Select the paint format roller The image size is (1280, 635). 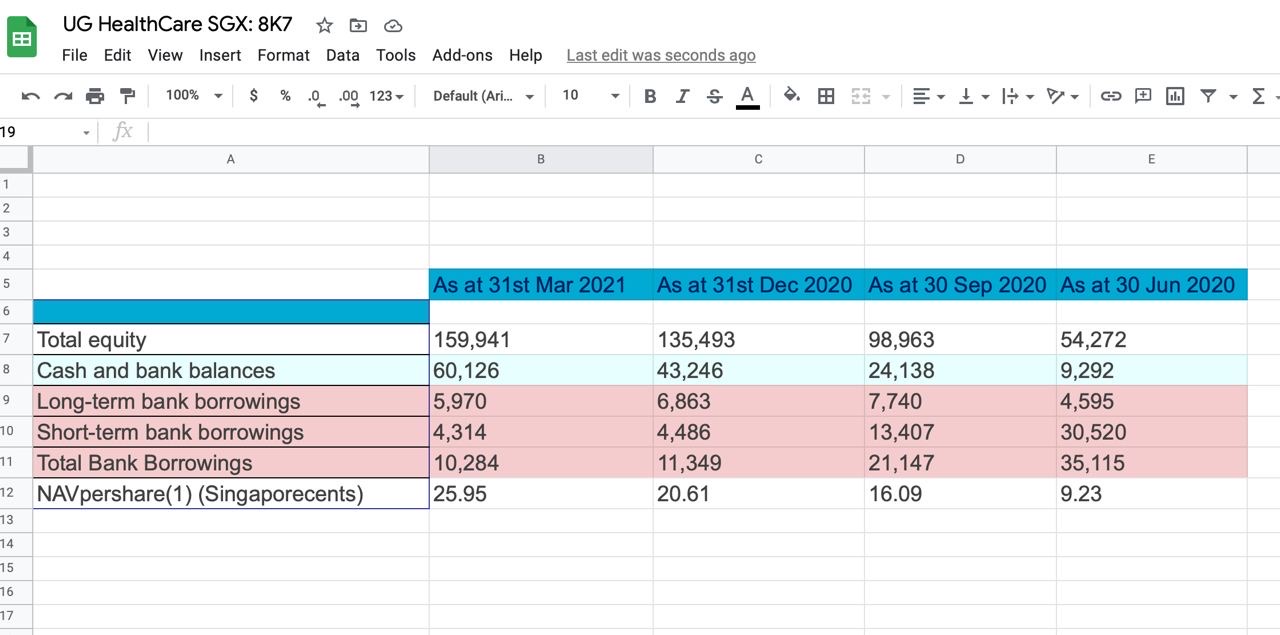pos(127,96)
